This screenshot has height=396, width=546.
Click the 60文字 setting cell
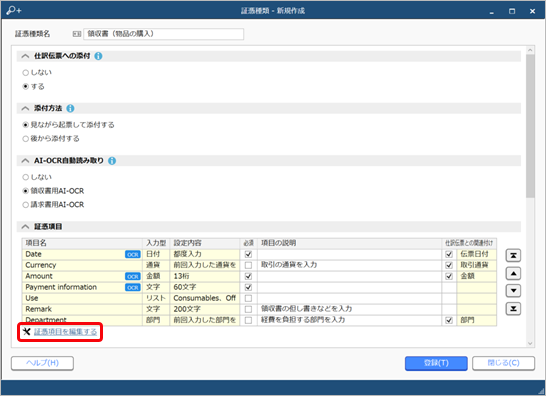pyautogui.click(x=205, y=287)
